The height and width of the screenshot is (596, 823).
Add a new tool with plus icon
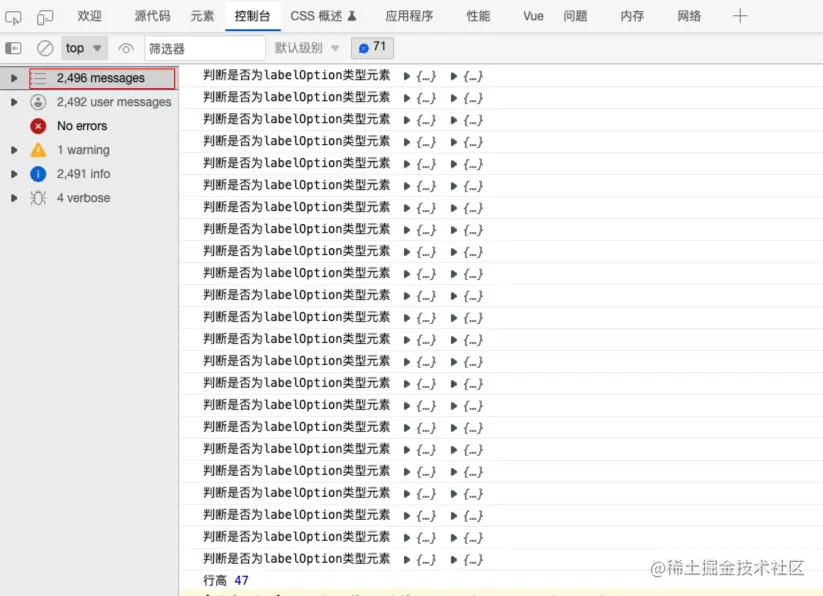(x=740, y=16)
